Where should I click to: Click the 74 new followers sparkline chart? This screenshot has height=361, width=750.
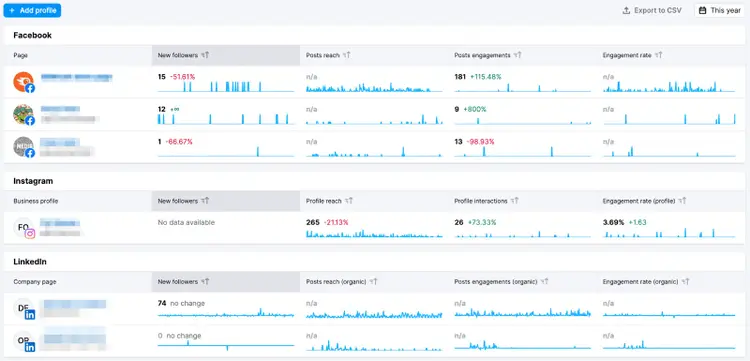pyautogui.click(x=226, y=313)
